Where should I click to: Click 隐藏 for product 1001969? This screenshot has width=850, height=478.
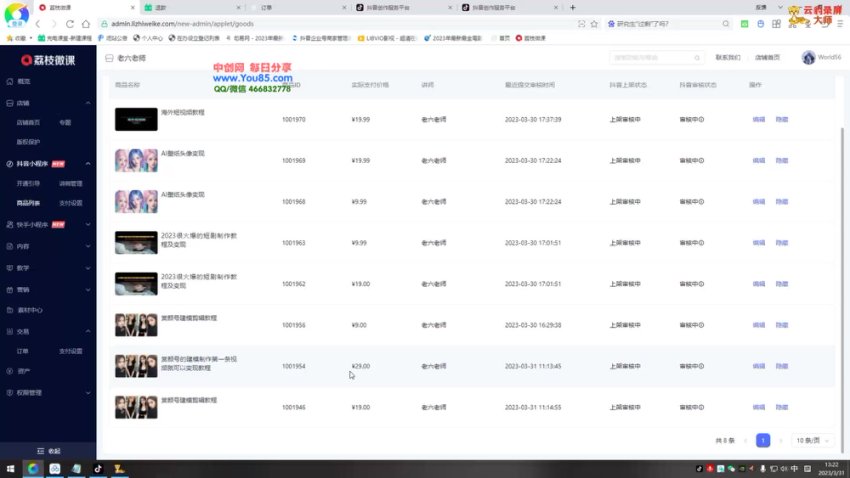tap(782, 160)
